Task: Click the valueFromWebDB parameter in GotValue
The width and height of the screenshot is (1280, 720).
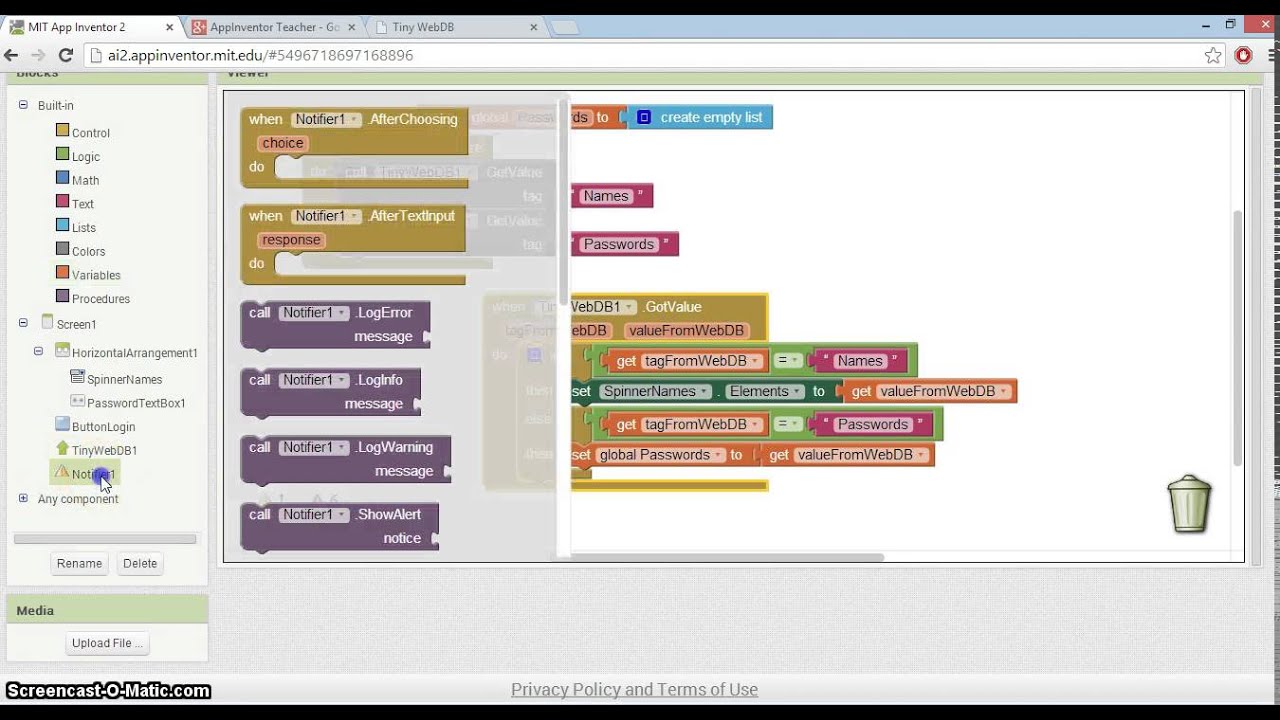Action: [686, 330]
